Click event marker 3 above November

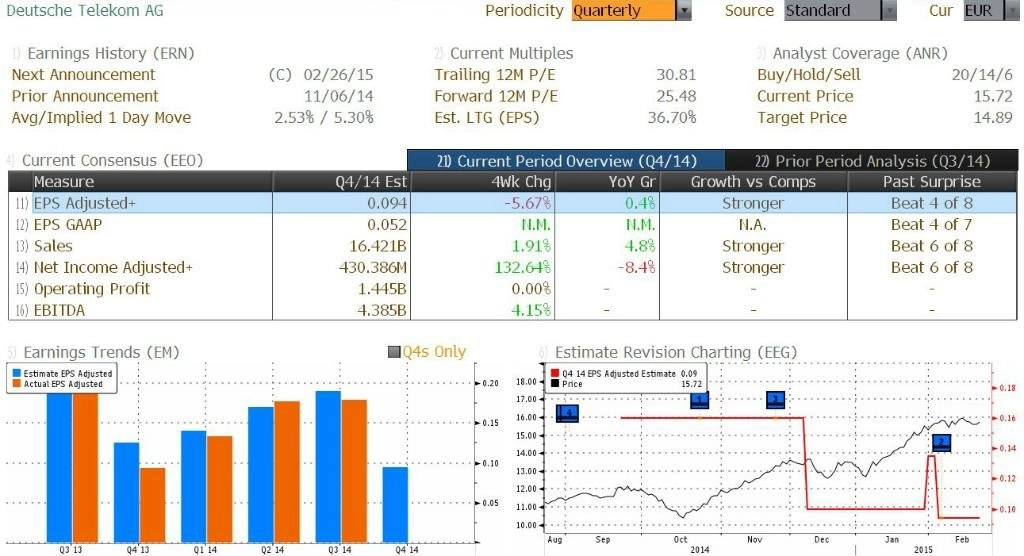point(775,399)
